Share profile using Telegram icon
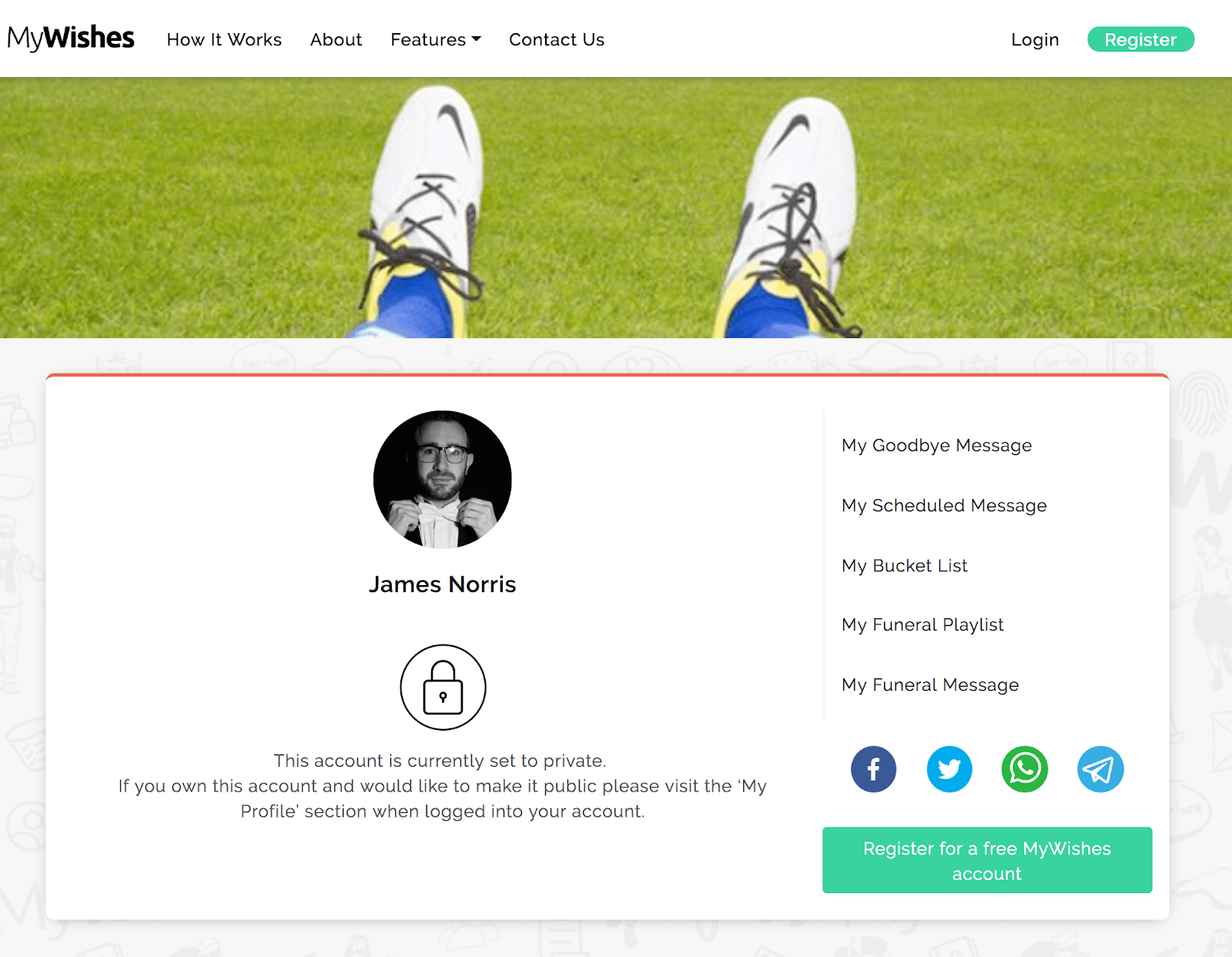Viewport: 1232px width, 957px height. [1100, 768]
